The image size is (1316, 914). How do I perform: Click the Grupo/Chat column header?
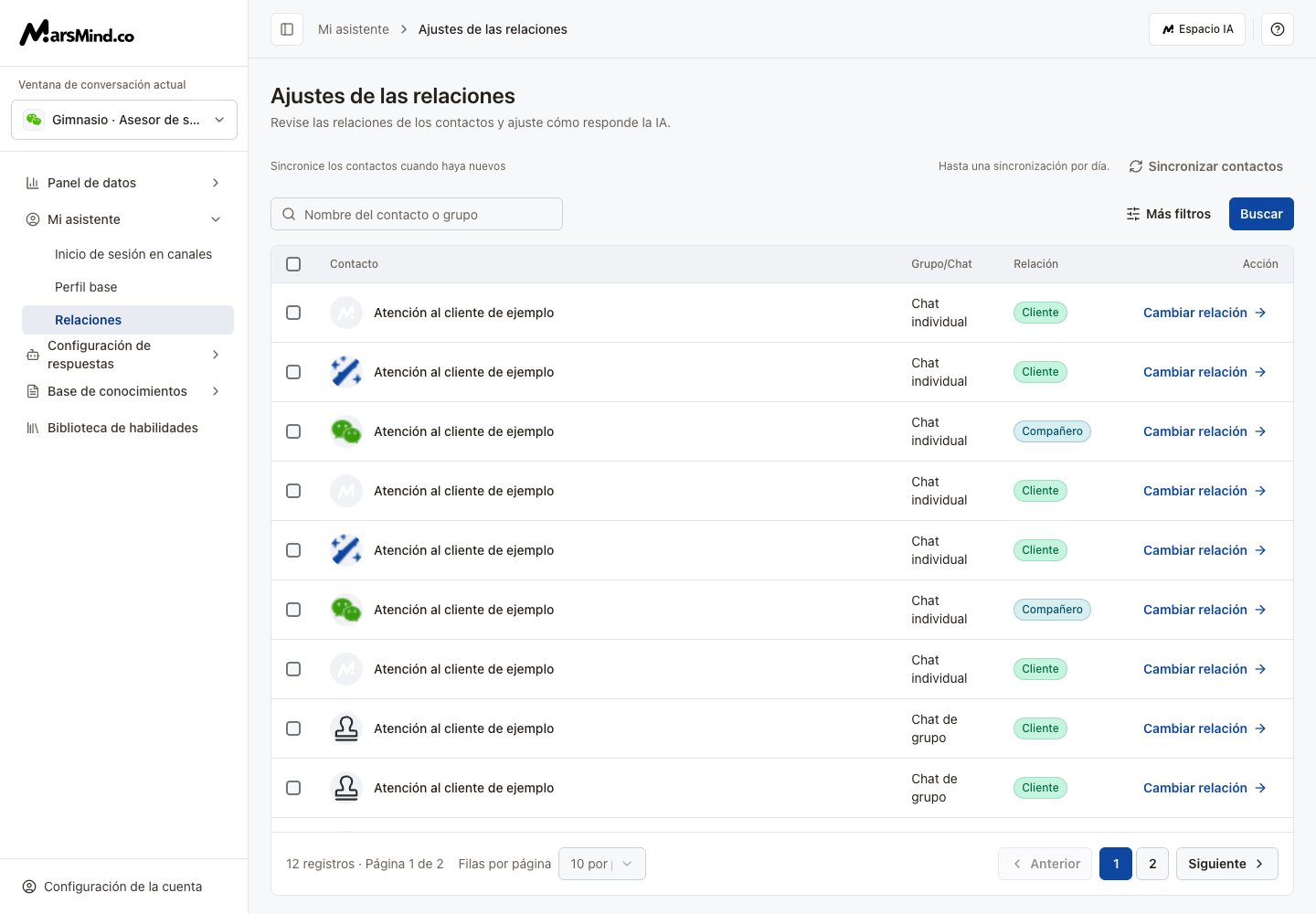[x=941, y=264]
